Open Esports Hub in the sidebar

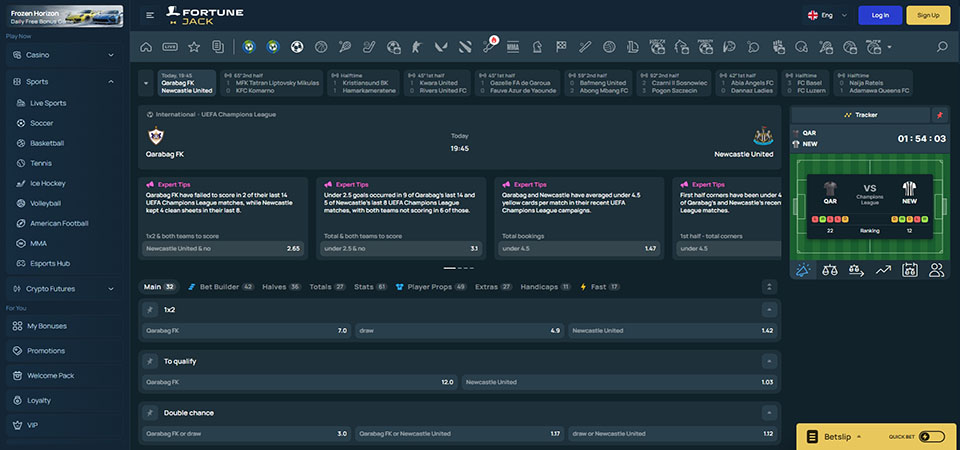tap(50, 263)
